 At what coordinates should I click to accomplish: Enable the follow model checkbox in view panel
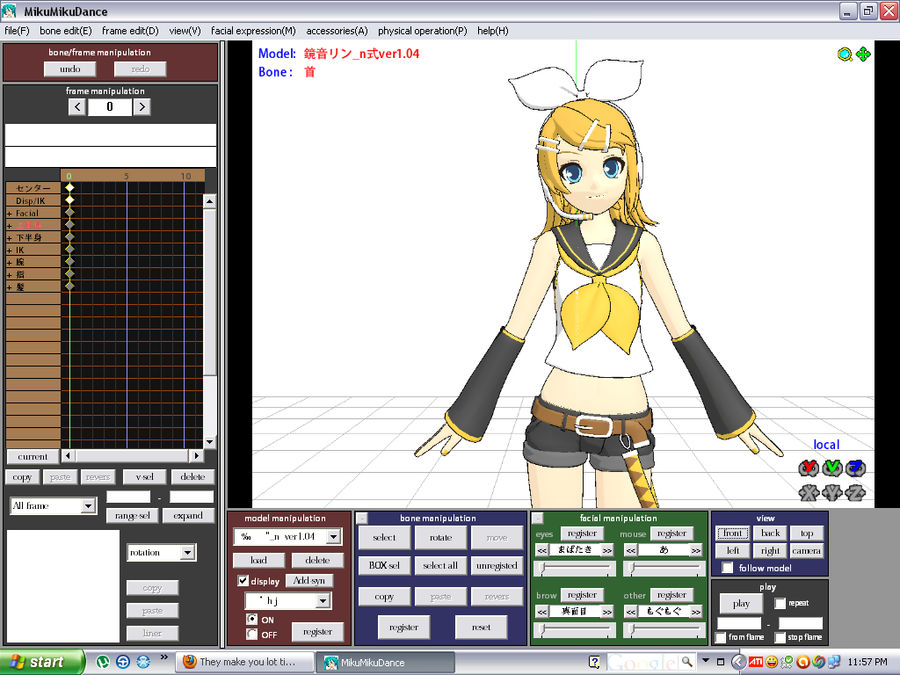[726, 567]
